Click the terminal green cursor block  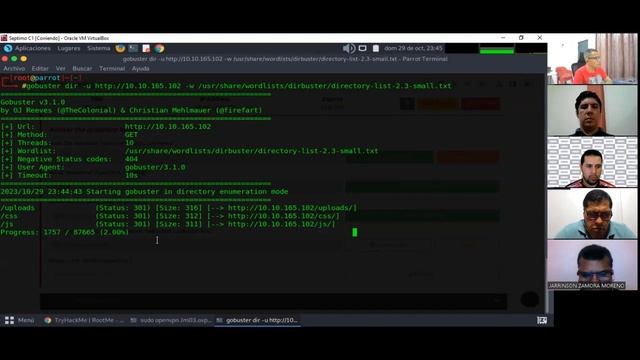(355, 232)
